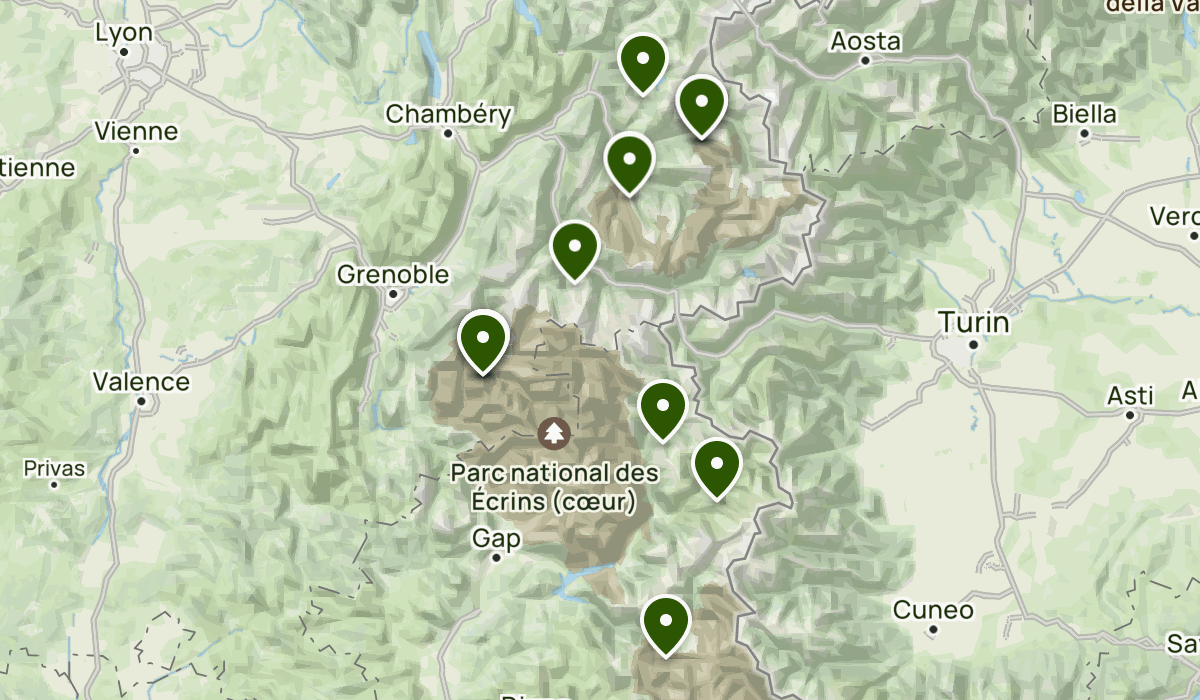Select the northernmost green trail pin
Image resolution: width=1200 pixels, height=700 pixels.
tap(643, 64)
